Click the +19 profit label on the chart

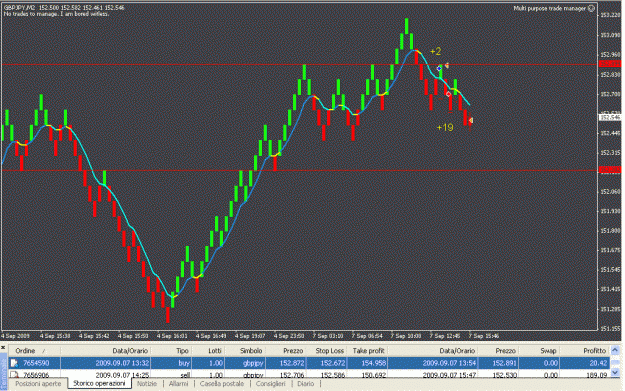click(445, 128)
